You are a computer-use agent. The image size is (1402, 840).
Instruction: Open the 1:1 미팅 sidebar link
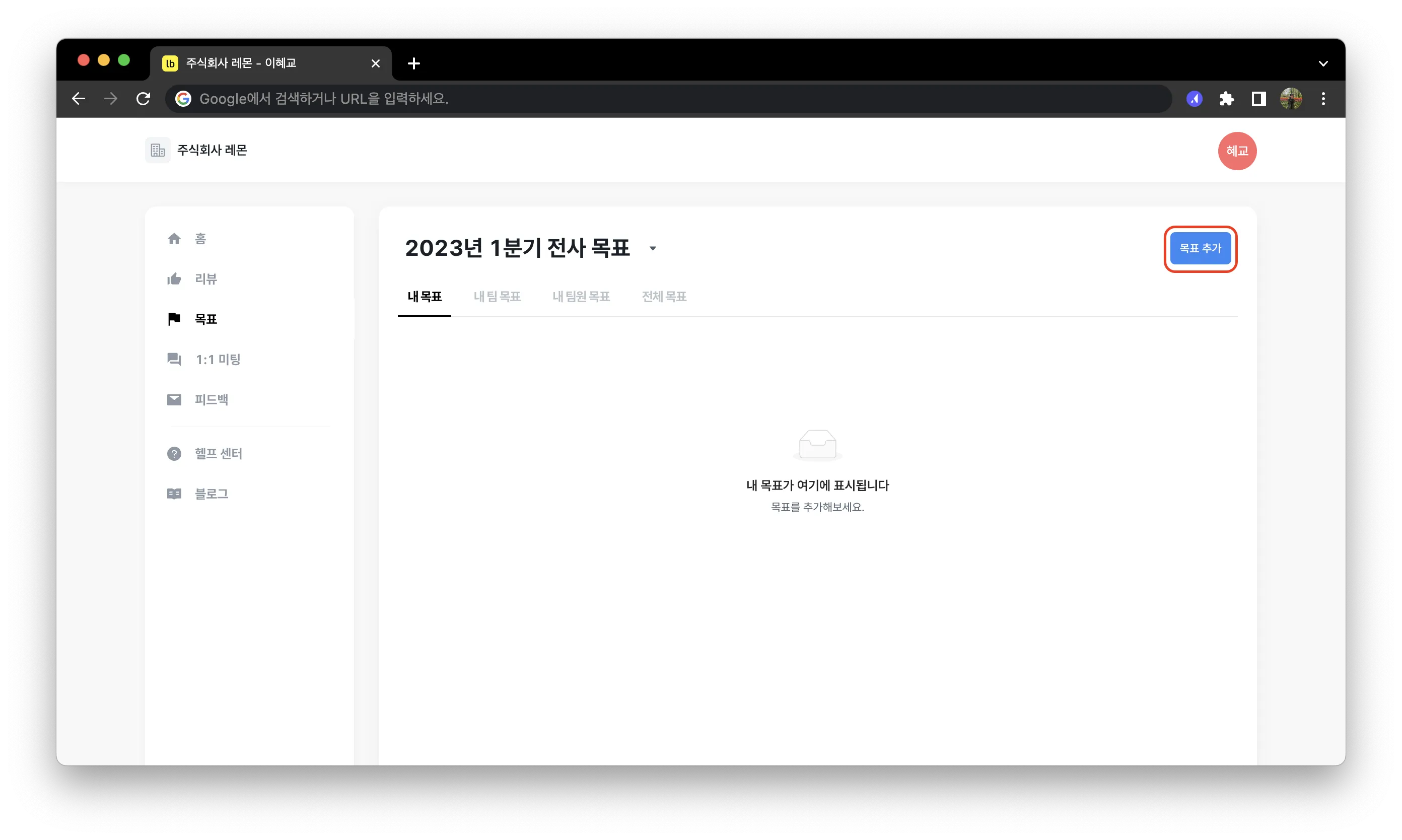[218, 360]
